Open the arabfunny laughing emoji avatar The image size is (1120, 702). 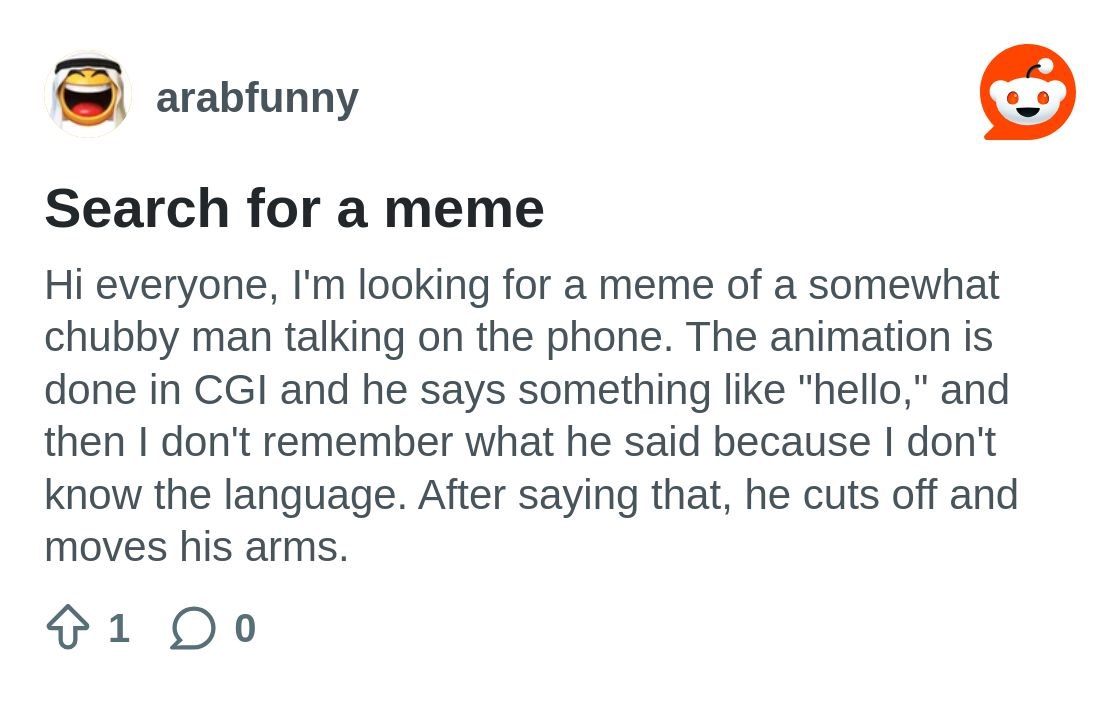click(88, 94)
